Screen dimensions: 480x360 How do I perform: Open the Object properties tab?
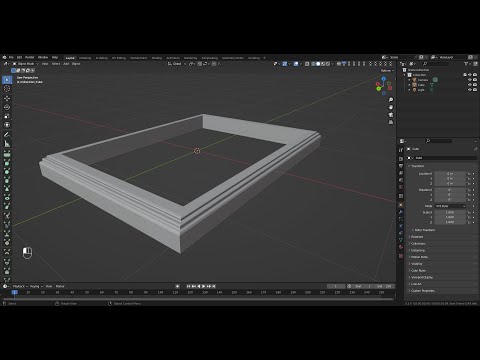pyautogui.click(x=401, y=205)
